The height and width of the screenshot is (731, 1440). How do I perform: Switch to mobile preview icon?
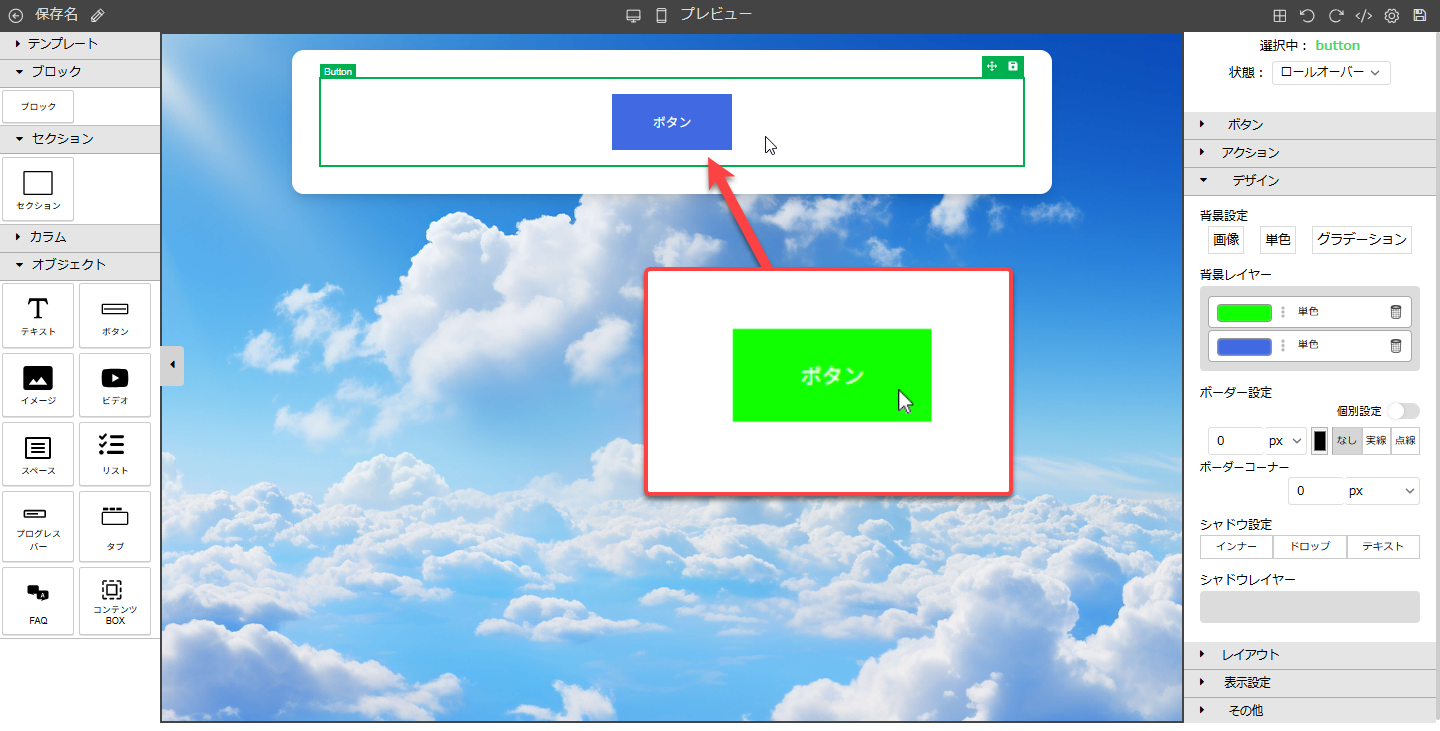point(661,15)
